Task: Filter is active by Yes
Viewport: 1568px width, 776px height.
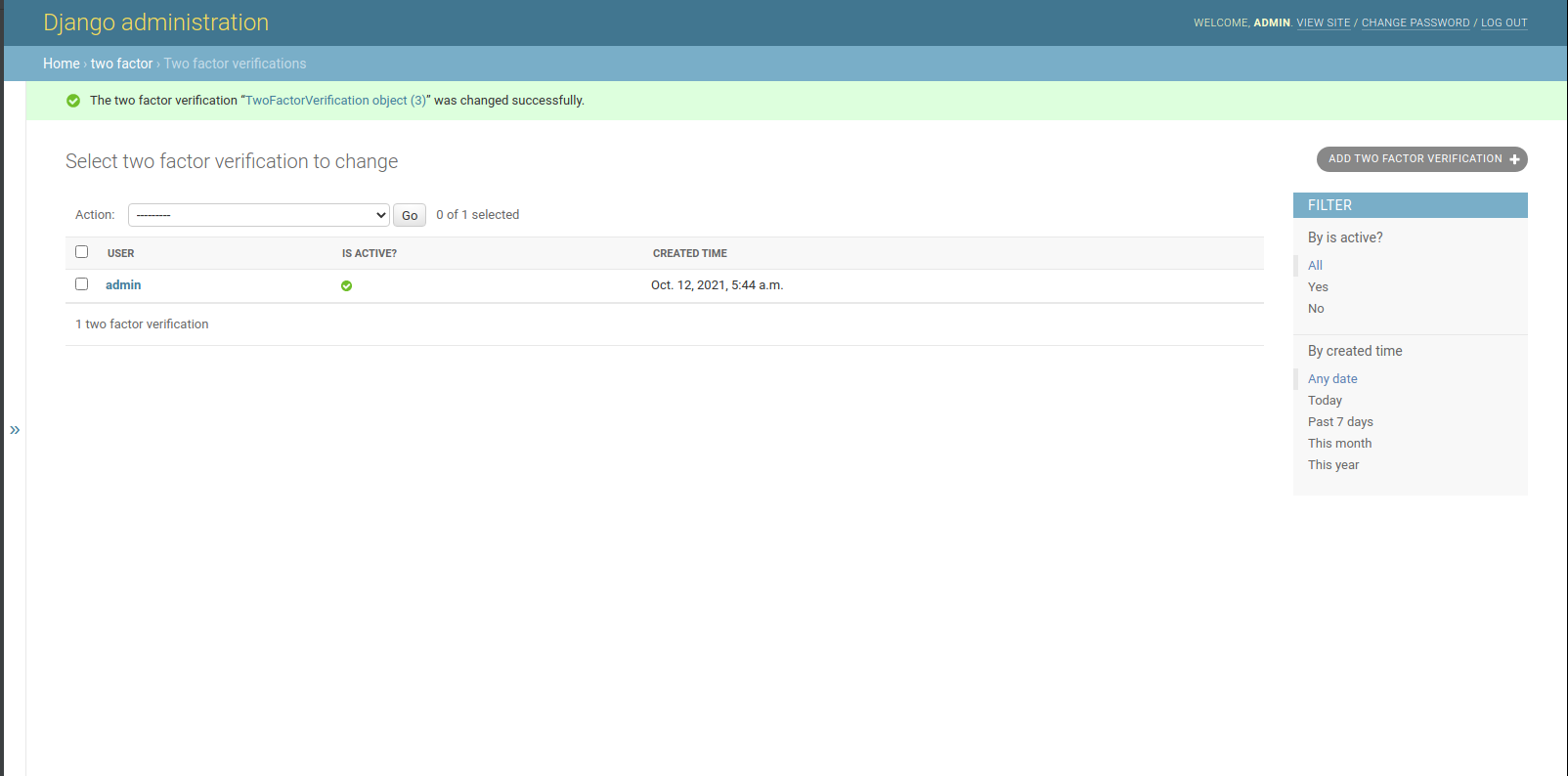Action: (x=1318, y=287)
